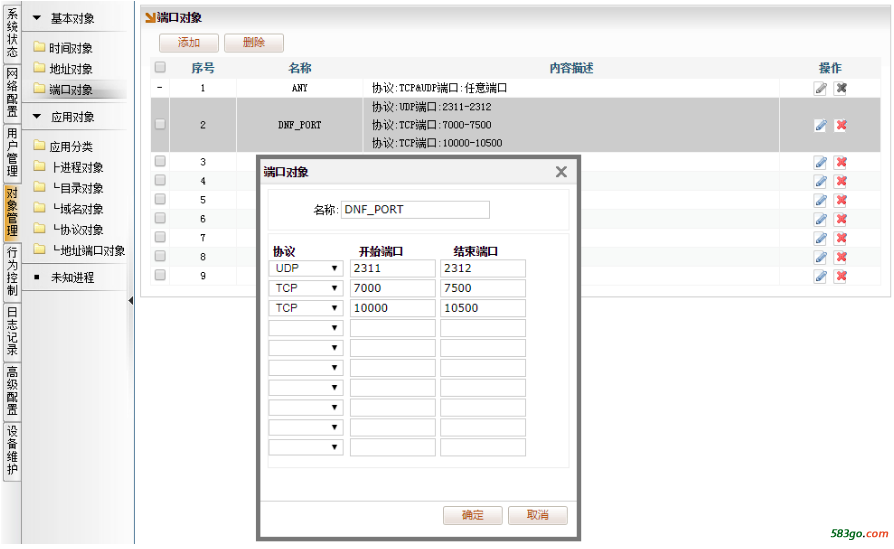Switch to 网络配置 vertical tab
The image size is (894, 549).
pos(12,92)
